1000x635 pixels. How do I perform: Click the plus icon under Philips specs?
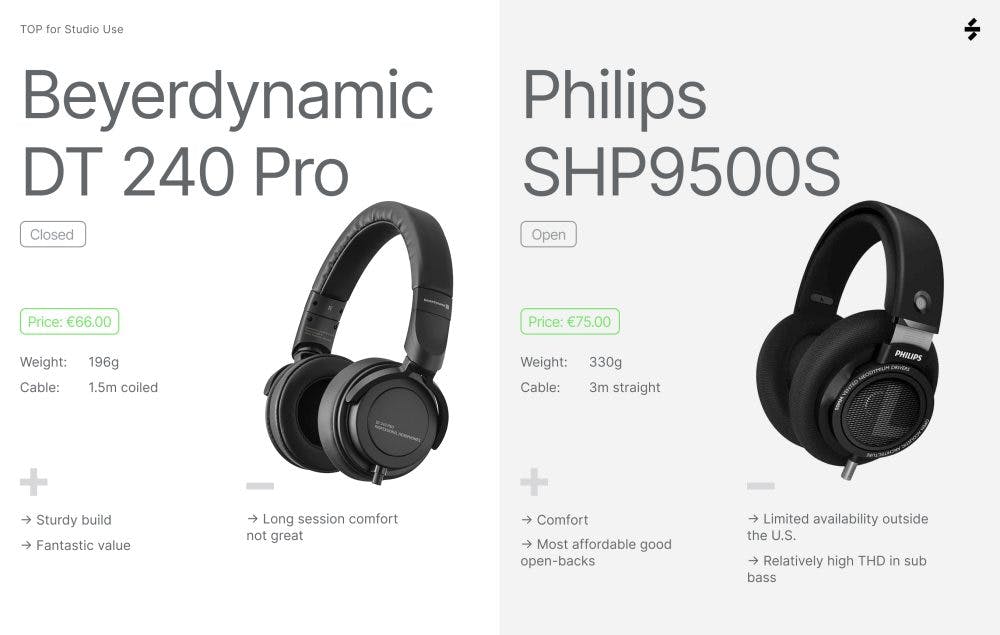tap(534, 482)
